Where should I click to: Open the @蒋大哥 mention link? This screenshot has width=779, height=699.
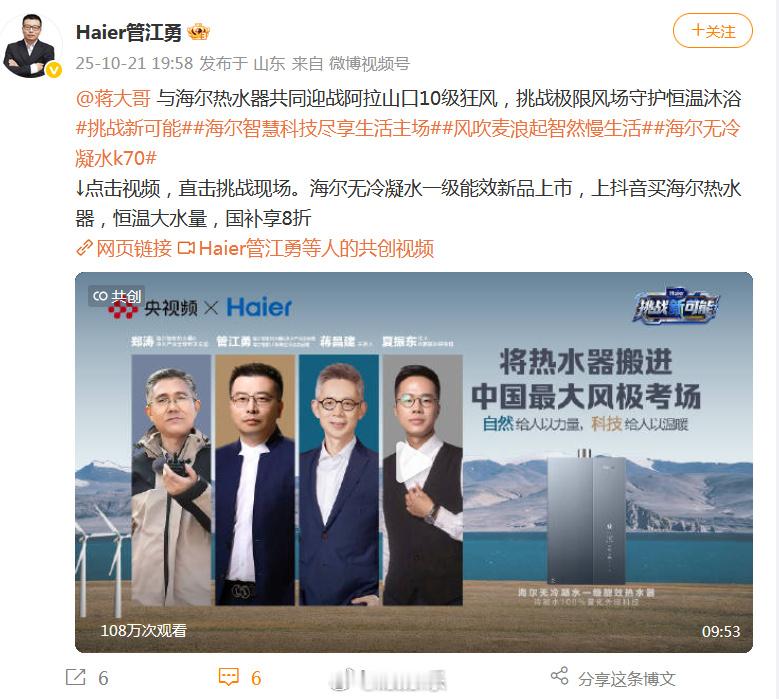click(x=113, y=98)
